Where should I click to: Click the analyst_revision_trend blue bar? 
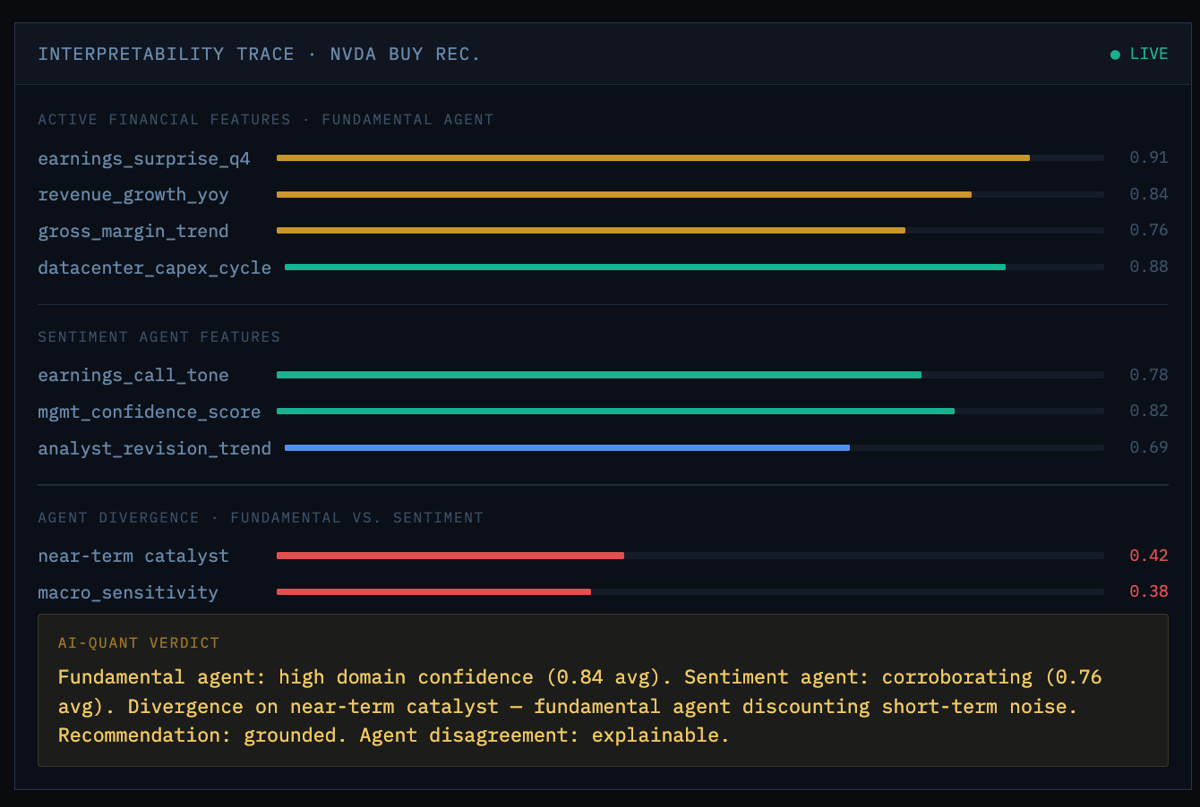click(567, 449)
